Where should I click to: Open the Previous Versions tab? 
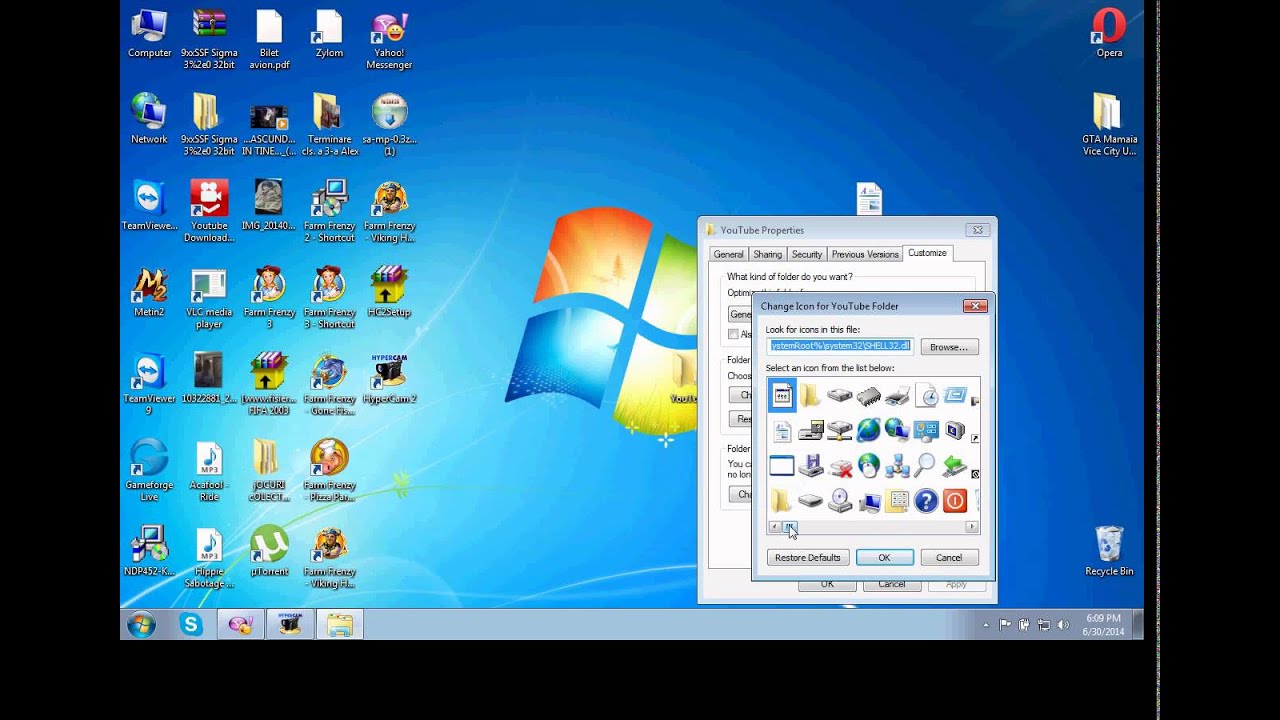[864, 254]
